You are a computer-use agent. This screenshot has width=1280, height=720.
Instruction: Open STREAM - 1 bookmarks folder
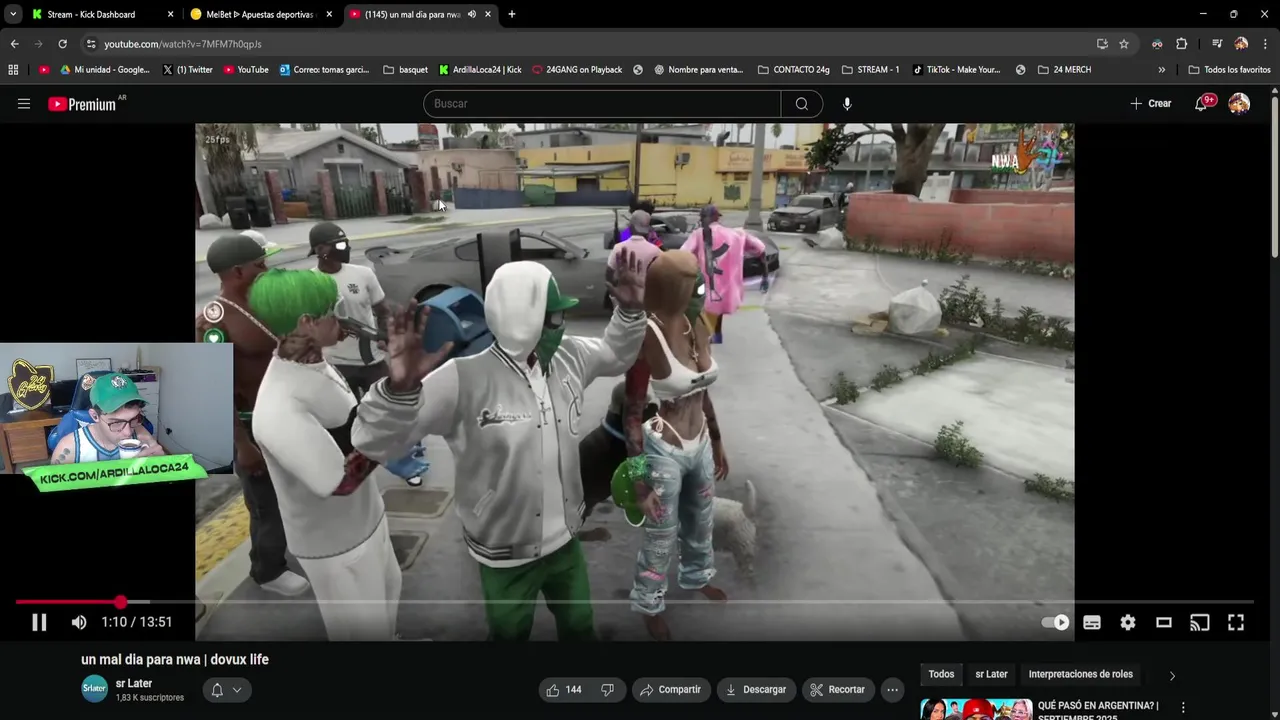pos(871,70)
